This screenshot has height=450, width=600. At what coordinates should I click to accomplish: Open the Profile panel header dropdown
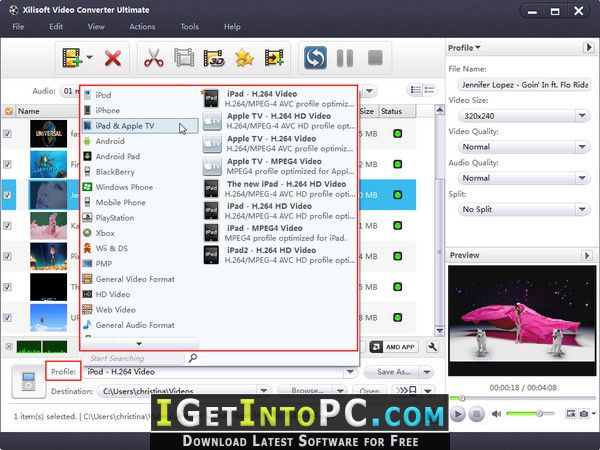coord(464,48)
